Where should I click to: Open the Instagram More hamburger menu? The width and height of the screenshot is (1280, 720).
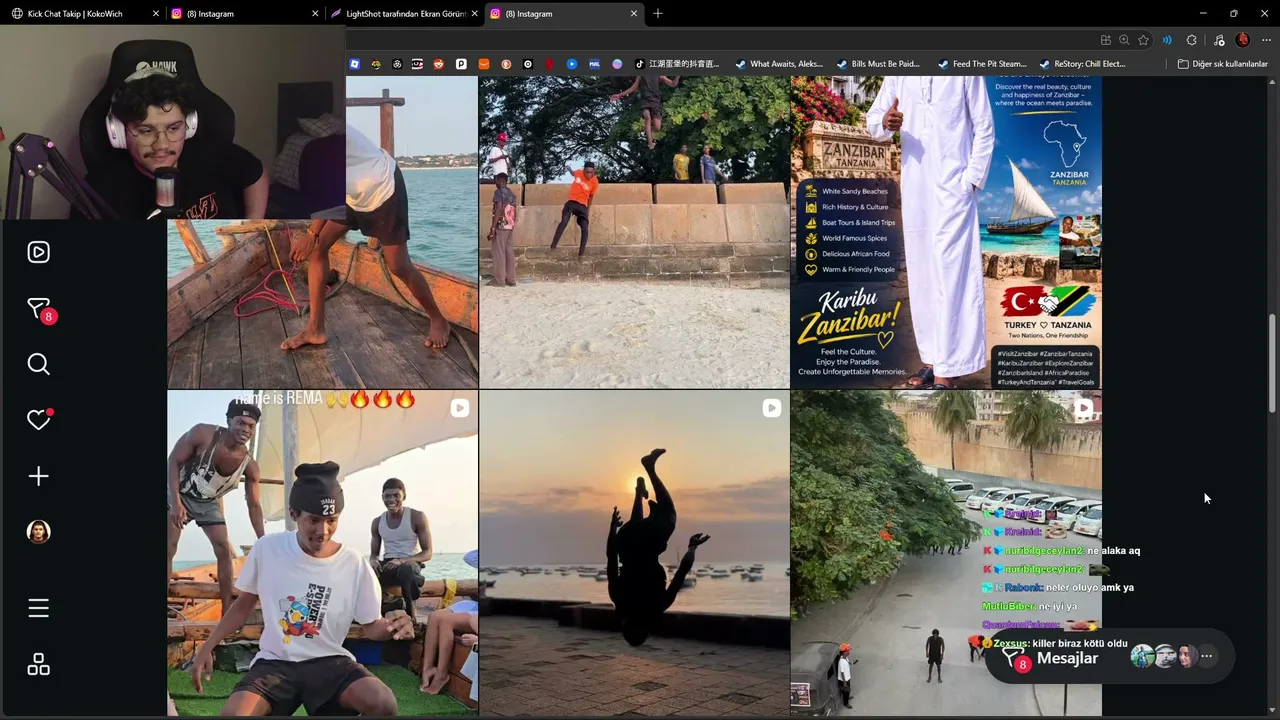click(x=38, y=608)
